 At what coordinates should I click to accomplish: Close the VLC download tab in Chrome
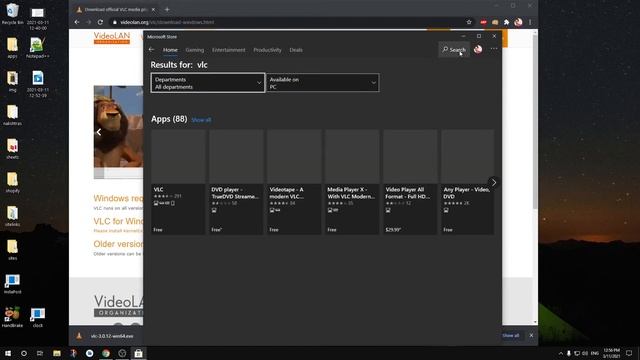153,9
